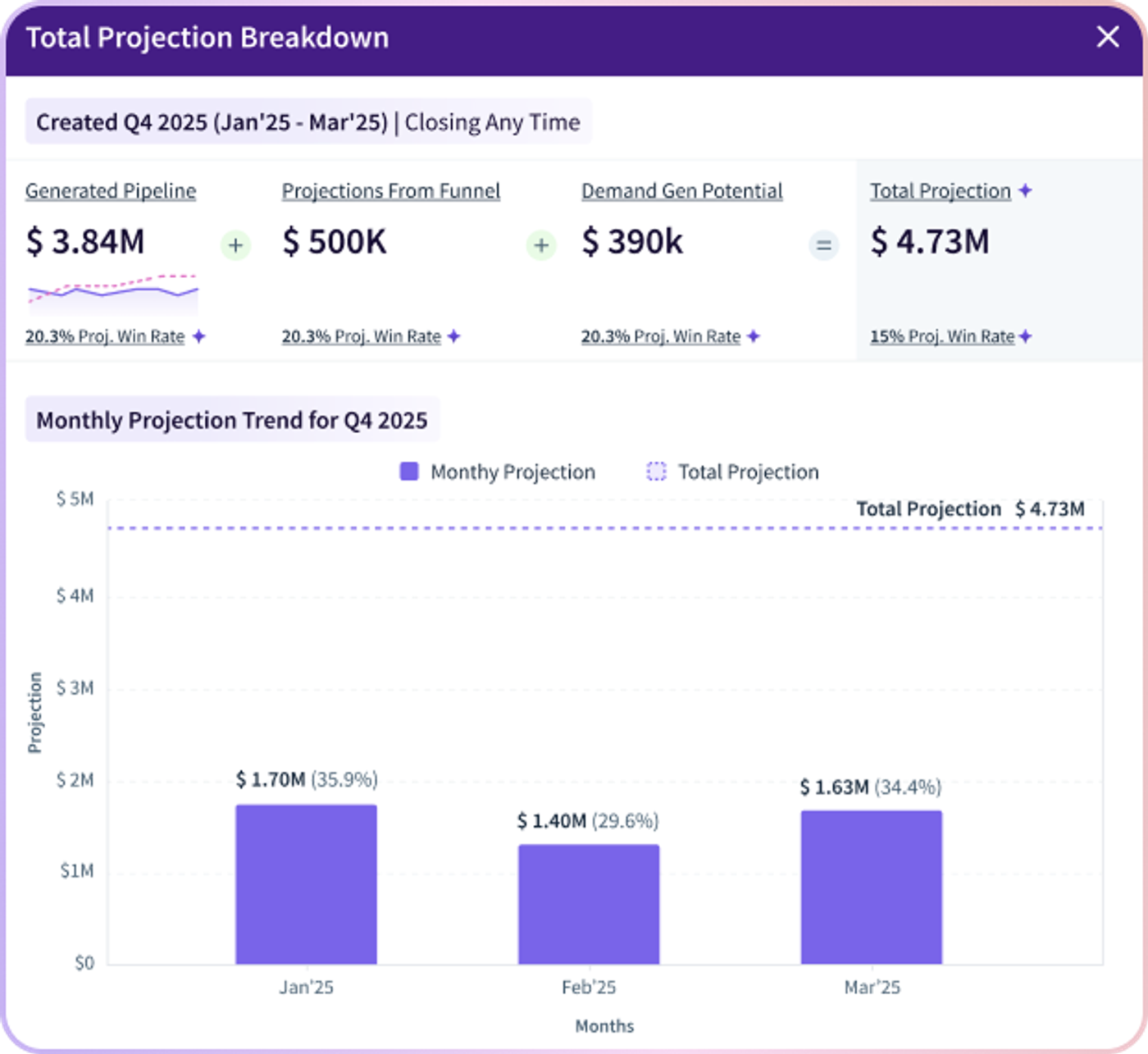Click 20.3% Proj. Win Rate under Projections From Funnel

[362, 336]
